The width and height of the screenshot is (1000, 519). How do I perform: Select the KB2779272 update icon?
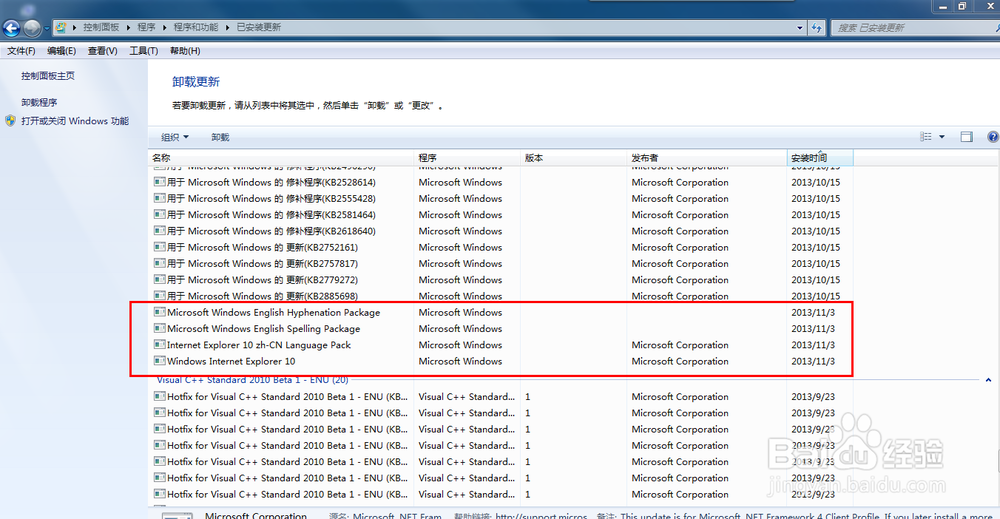tap(159, 279)
